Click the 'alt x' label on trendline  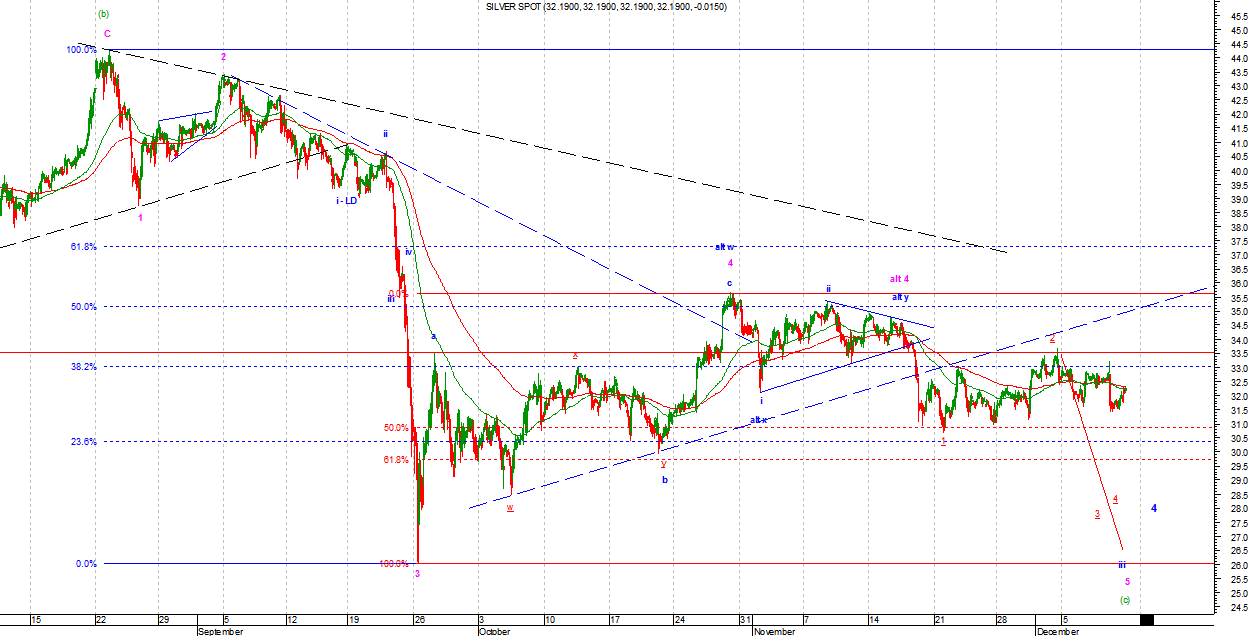click(x=758, y=420)
